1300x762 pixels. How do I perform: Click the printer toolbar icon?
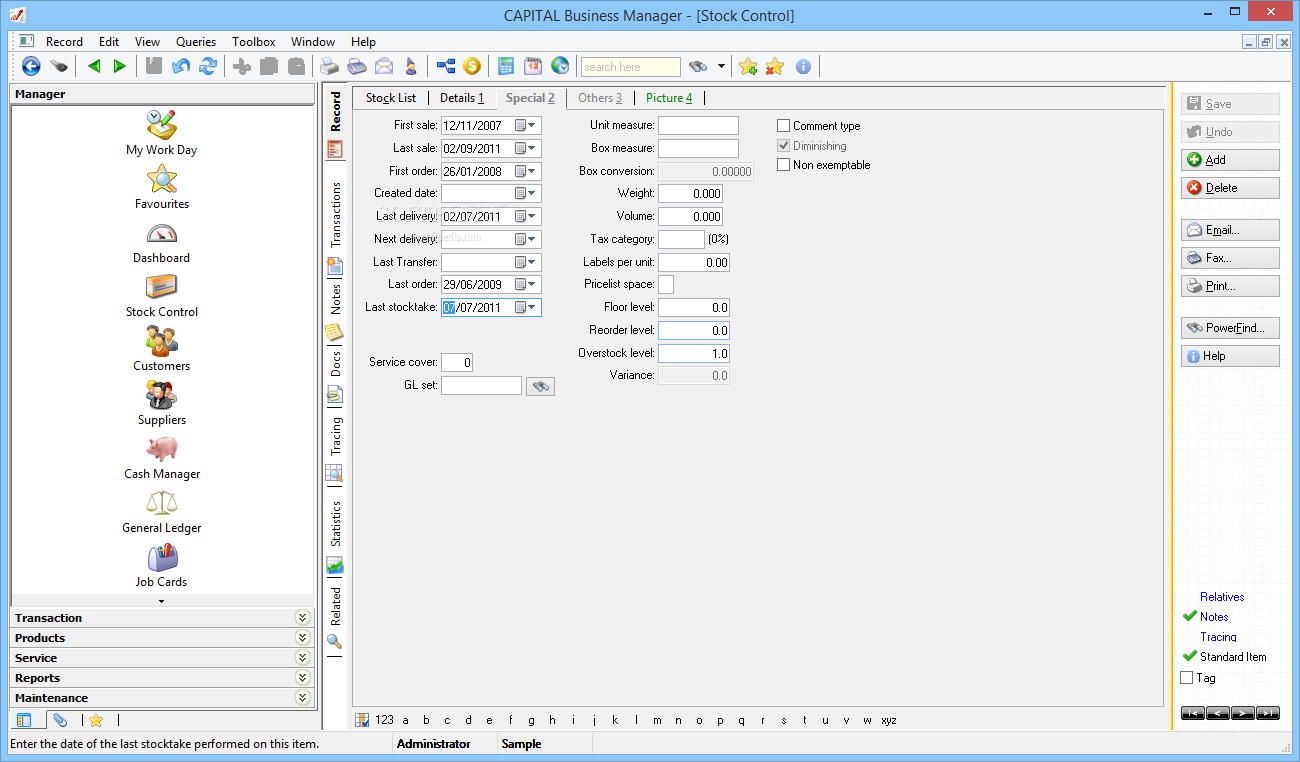pyautogui.click(x=329, y=67)
